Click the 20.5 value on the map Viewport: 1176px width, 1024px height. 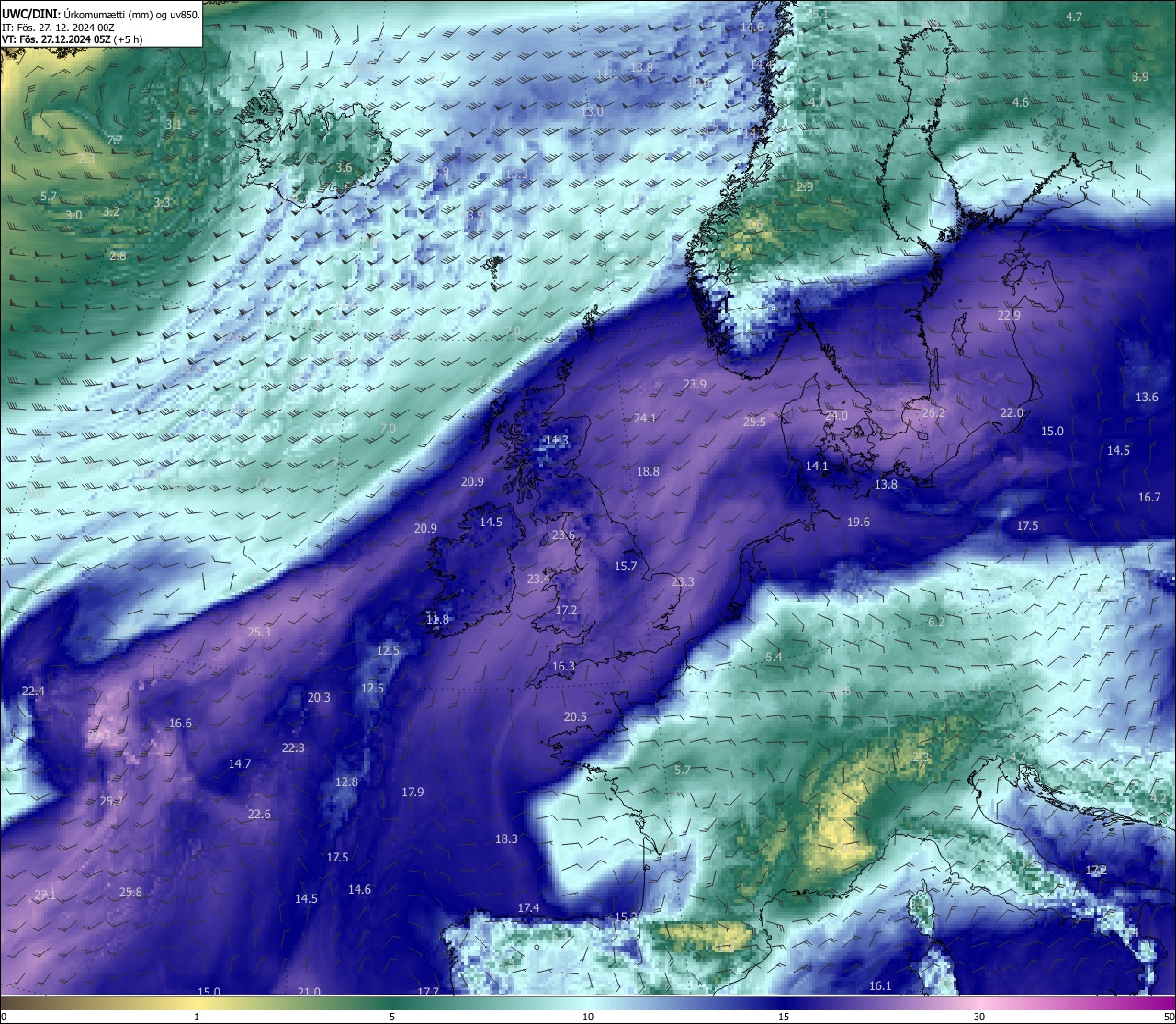pos(575,717)
